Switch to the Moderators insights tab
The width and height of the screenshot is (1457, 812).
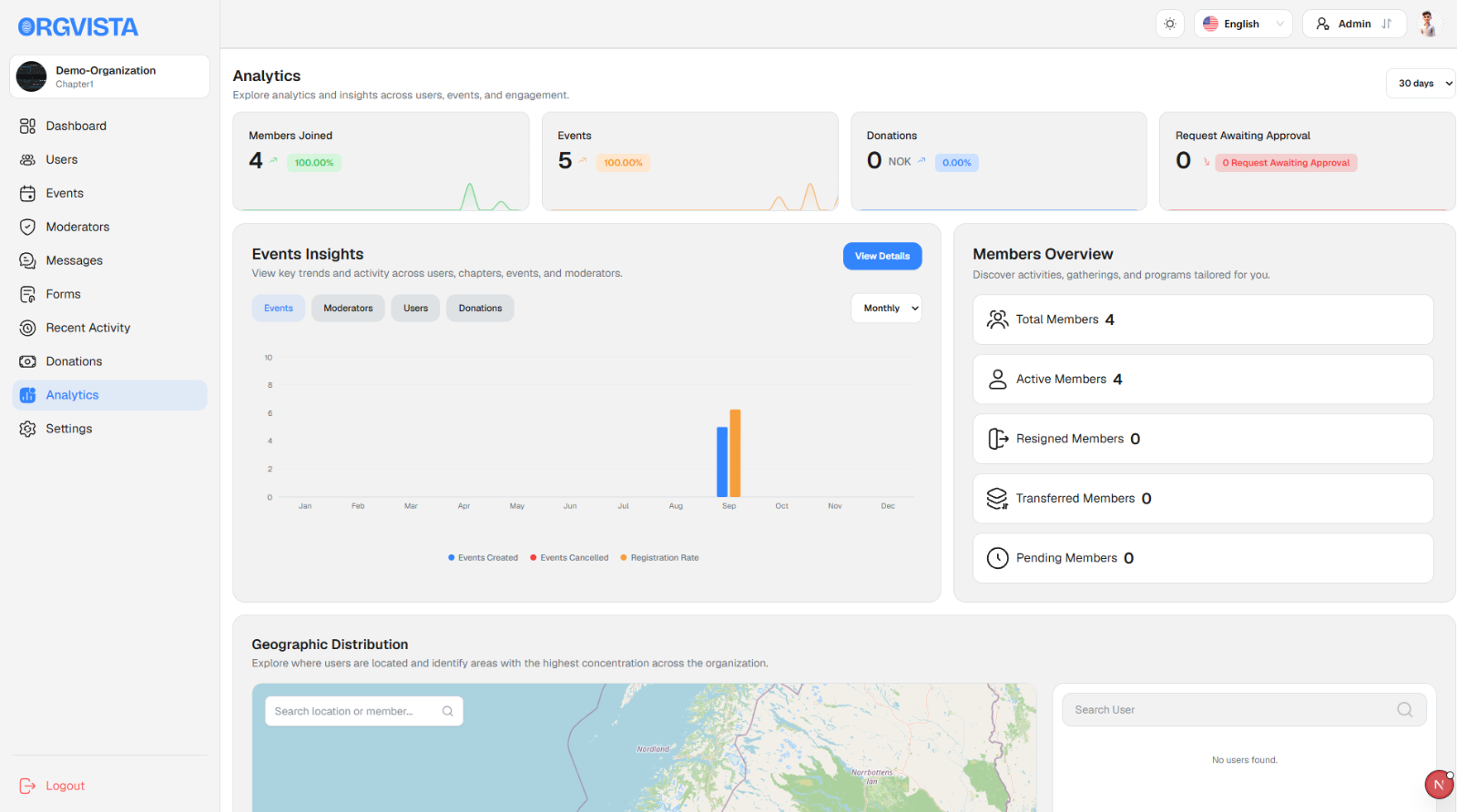pyautogui.click(x=348, y=308)
